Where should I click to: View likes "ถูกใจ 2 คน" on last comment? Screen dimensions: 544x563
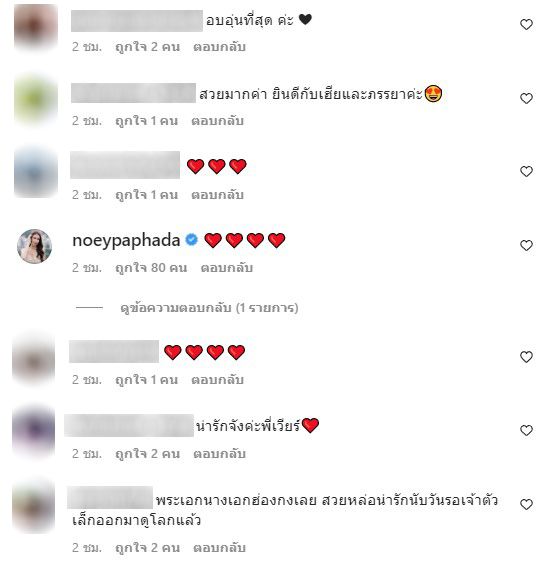(147, 548)
